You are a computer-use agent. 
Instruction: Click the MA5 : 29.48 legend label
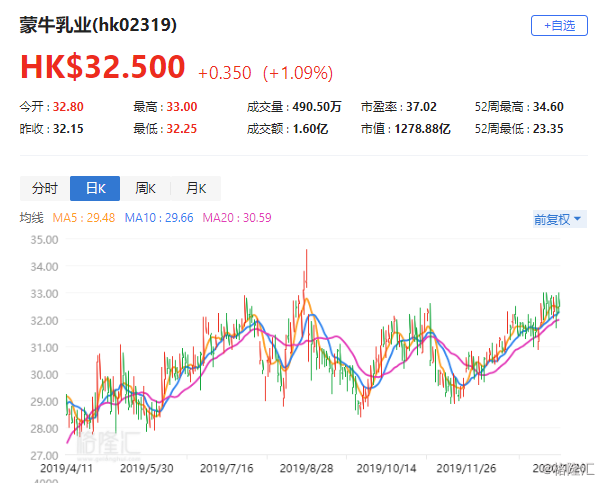[x=84, y=218]
